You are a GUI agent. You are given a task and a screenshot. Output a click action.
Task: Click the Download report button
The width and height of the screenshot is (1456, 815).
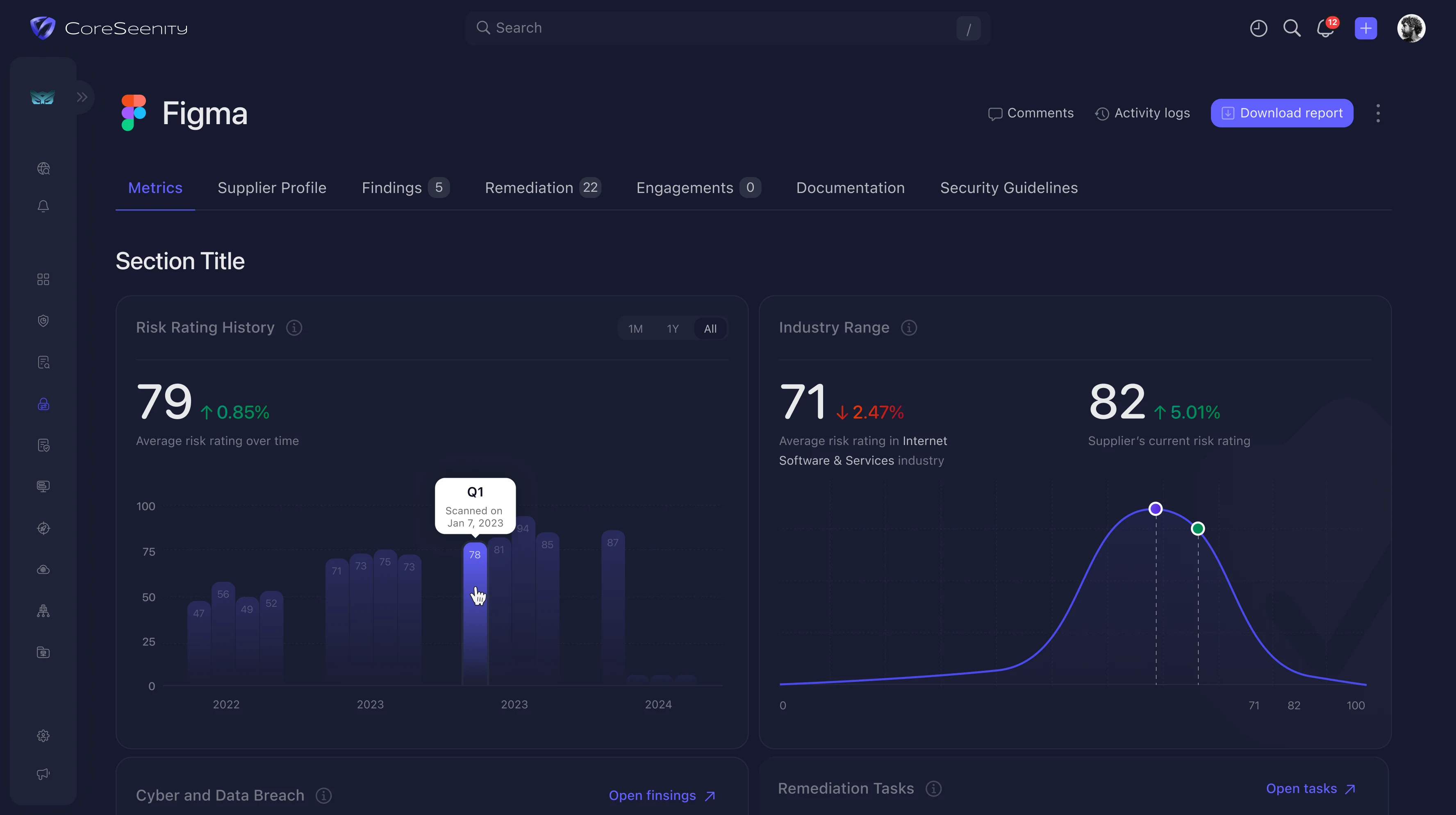[1282, 113]
